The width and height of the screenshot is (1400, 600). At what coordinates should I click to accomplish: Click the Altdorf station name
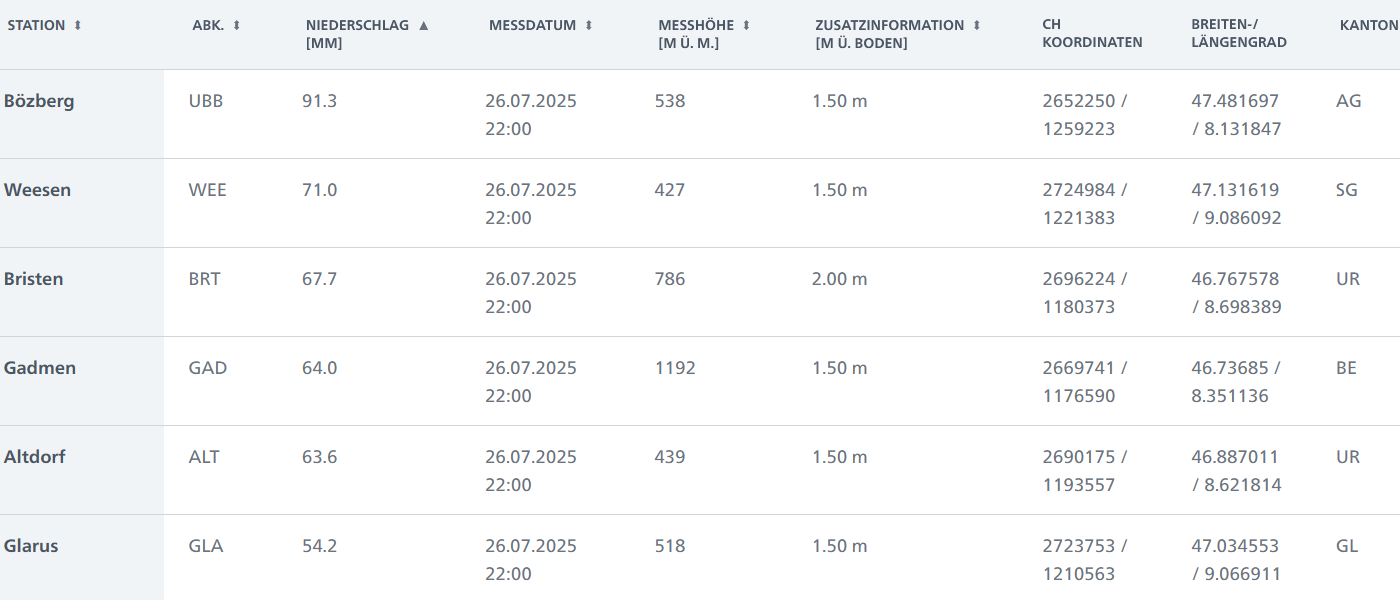coord(35,457)
